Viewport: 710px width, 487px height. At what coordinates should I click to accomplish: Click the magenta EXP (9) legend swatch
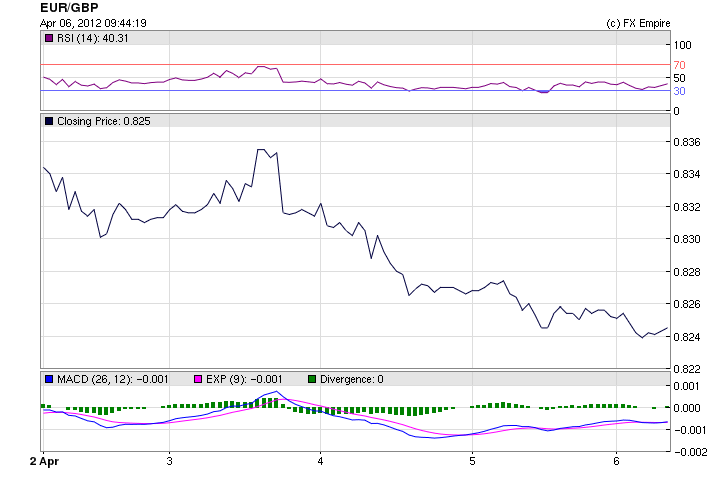(x=198, y=379)
